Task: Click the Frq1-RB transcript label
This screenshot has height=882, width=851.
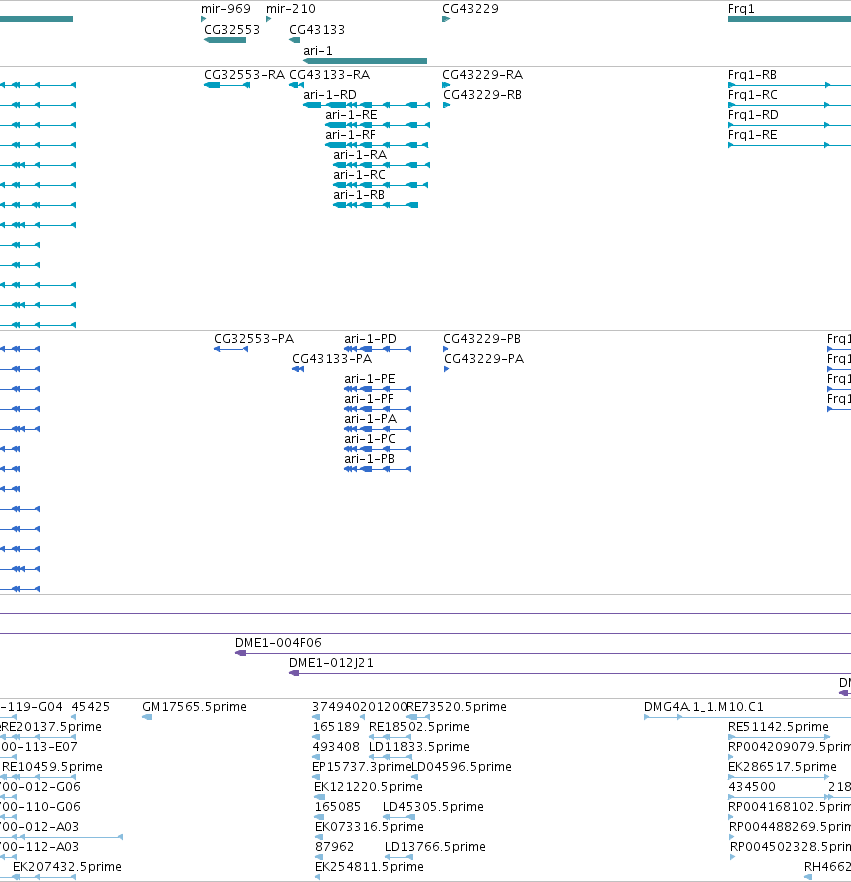Action: [x=752, y=75]
